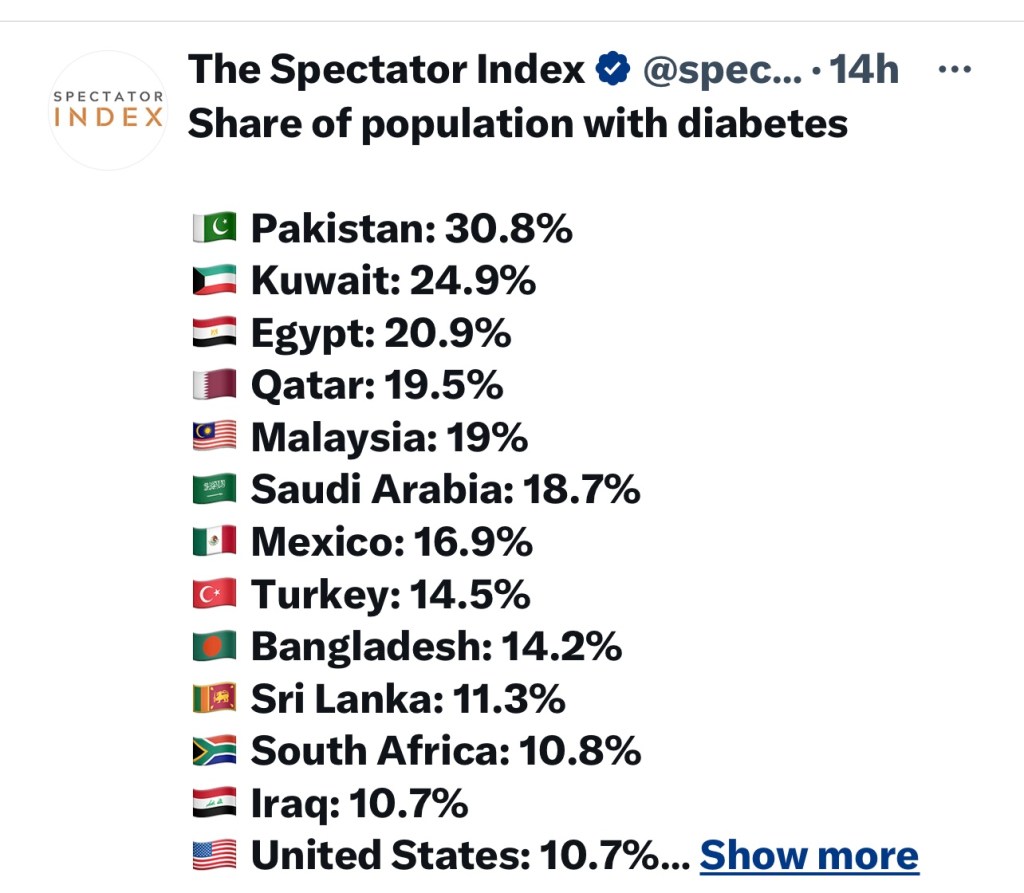Click the 14h timestamp
1024x893 pixels.
tap(864, 70)
